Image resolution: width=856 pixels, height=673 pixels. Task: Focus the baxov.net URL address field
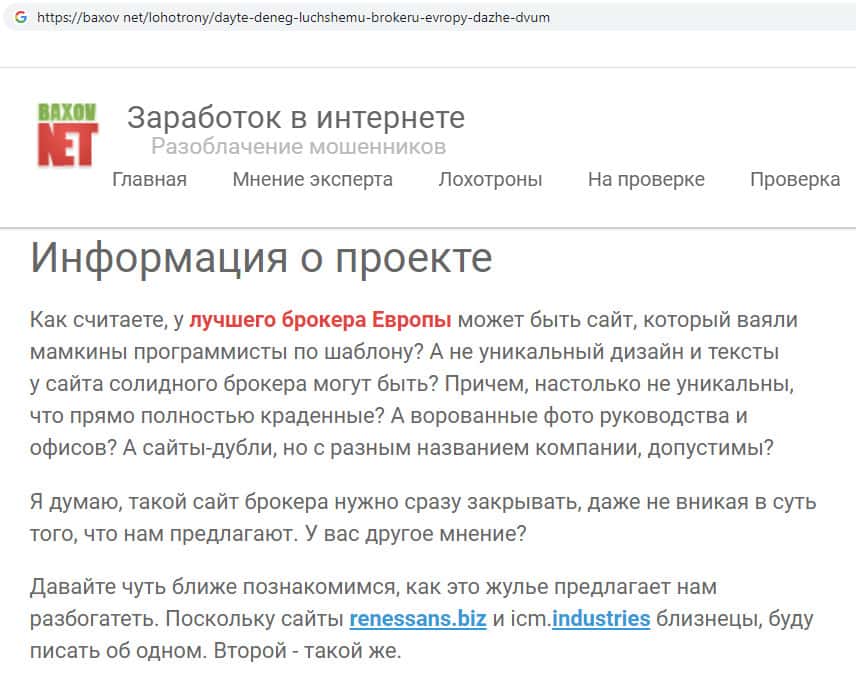[x=292, y=18]
